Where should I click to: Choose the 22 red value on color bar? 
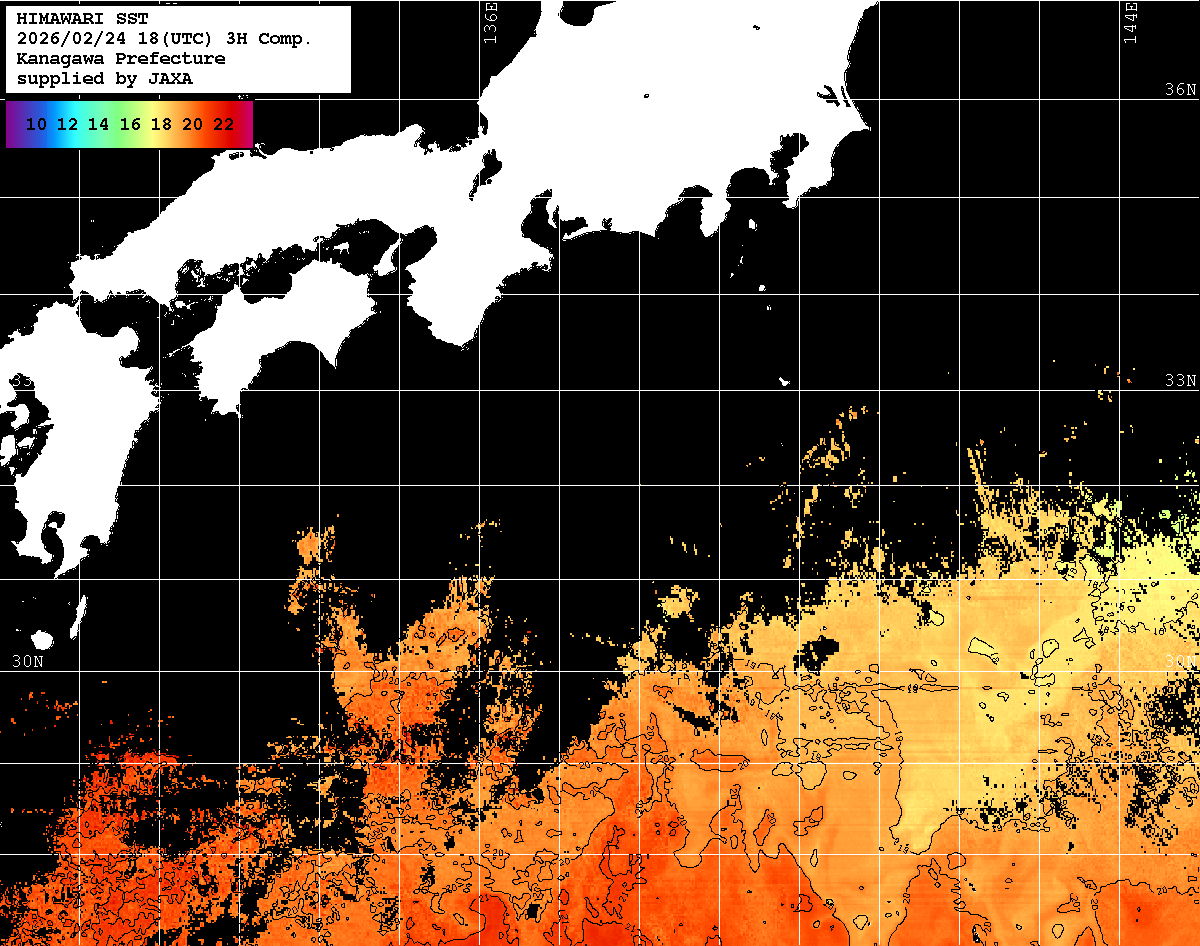224,124
